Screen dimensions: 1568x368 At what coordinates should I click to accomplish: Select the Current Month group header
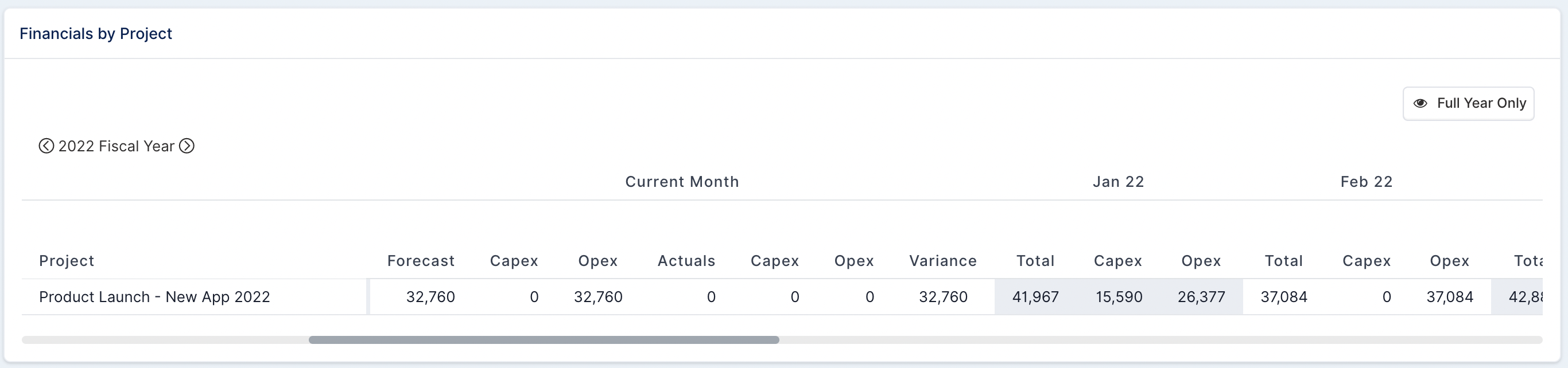[x=682, y=182]
